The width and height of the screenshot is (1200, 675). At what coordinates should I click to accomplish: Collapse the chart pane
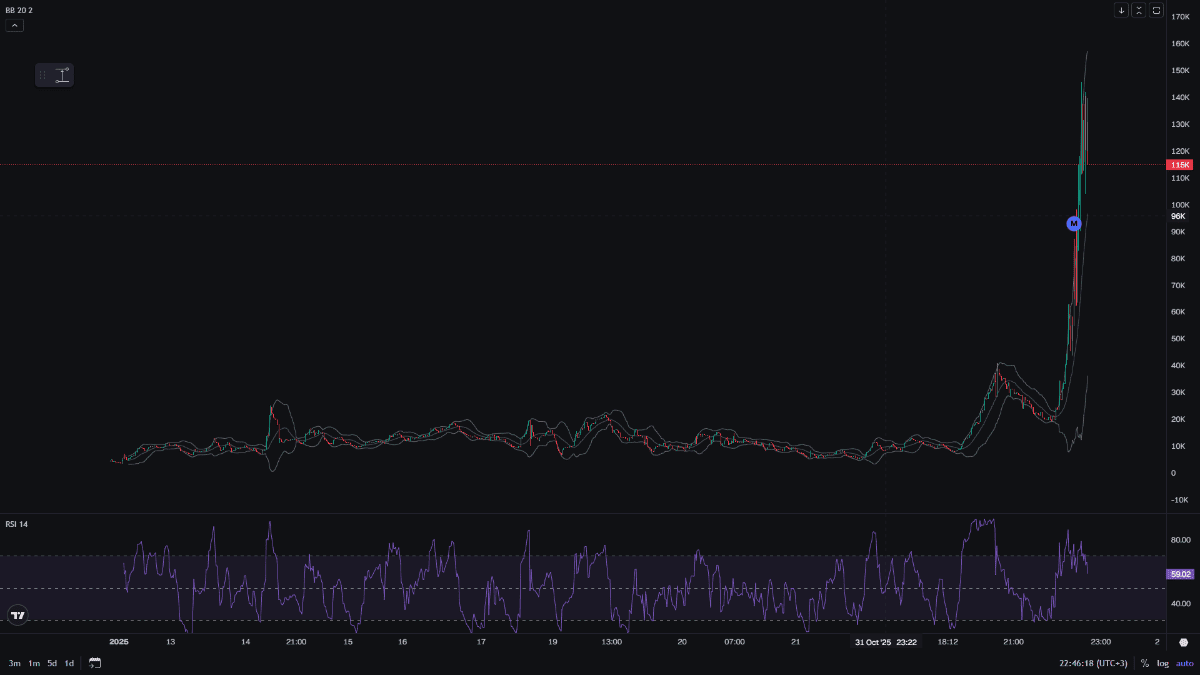click(1138, 10)
